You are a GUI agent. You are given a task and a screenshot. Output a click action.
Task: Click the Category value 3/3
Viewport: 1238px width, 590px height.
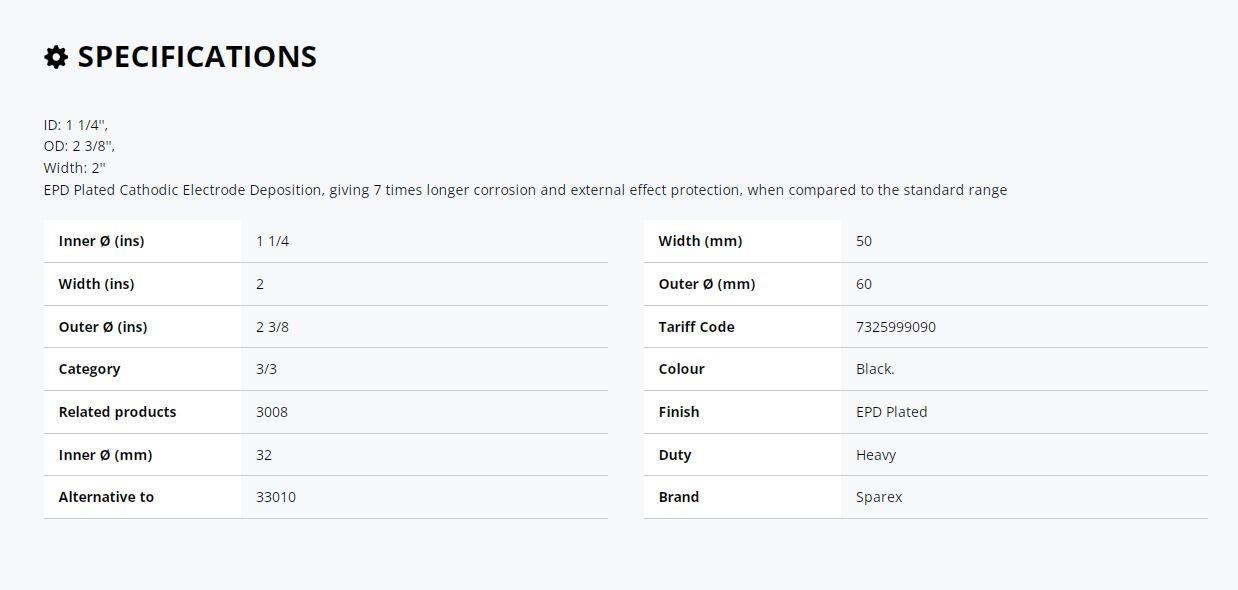(266, 369)
